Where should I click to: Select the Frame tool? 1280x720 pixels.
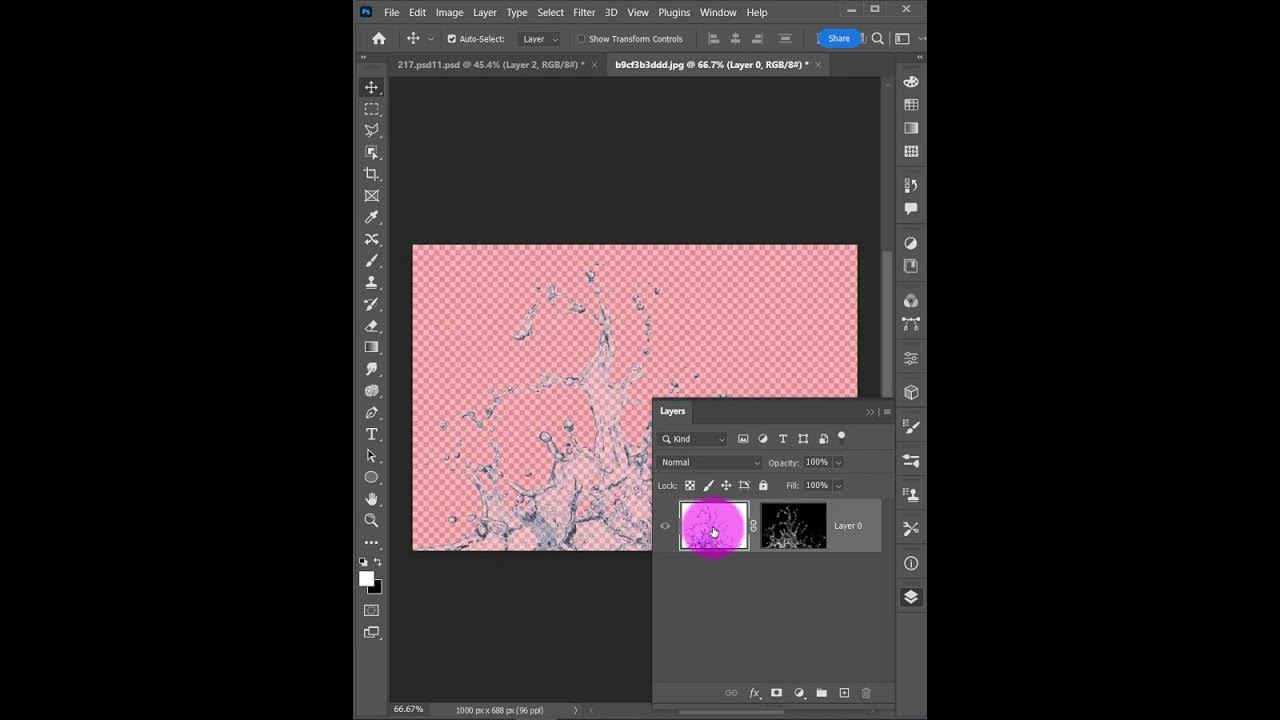[372, 196]
